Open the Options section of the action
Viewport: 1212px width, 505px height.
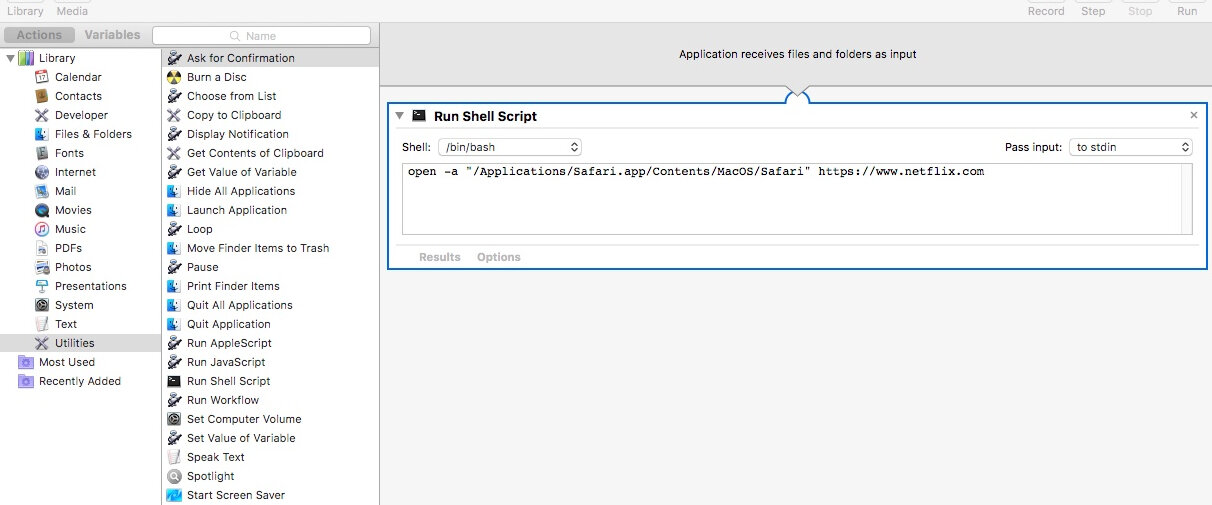499,257
